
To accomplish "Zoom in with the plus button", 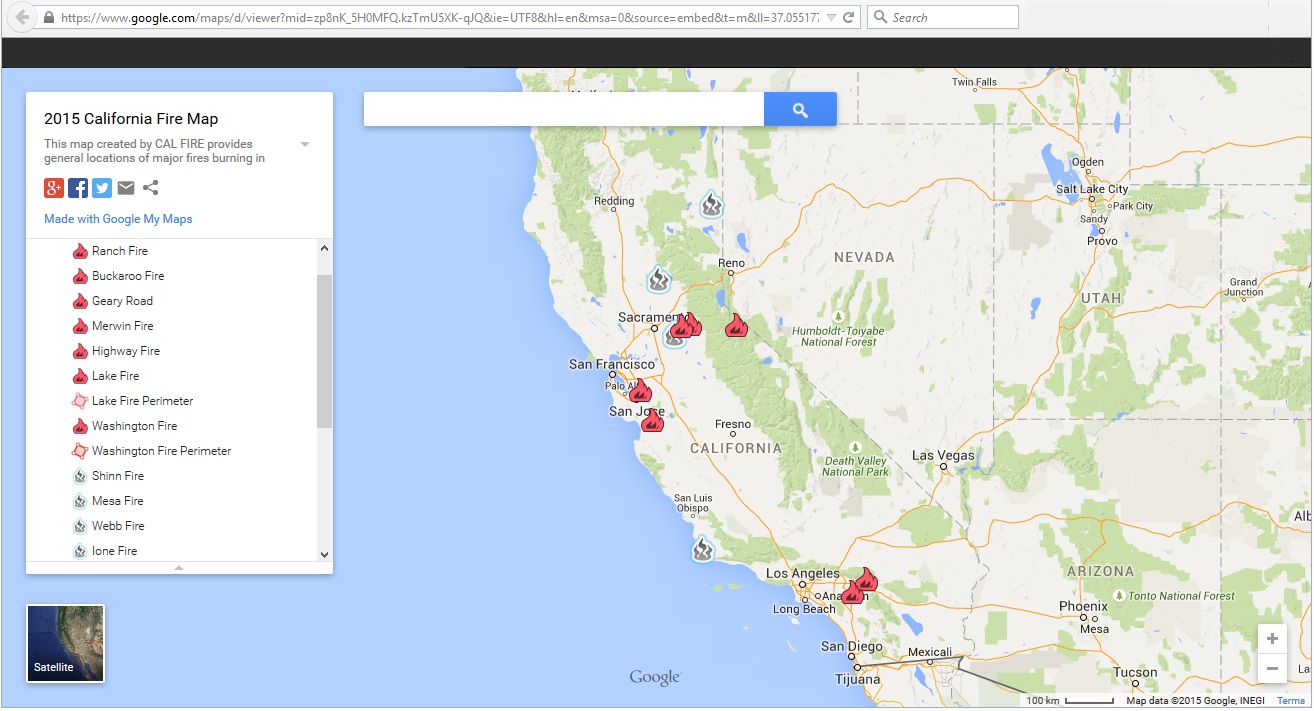I will (x=1272, y=639).
